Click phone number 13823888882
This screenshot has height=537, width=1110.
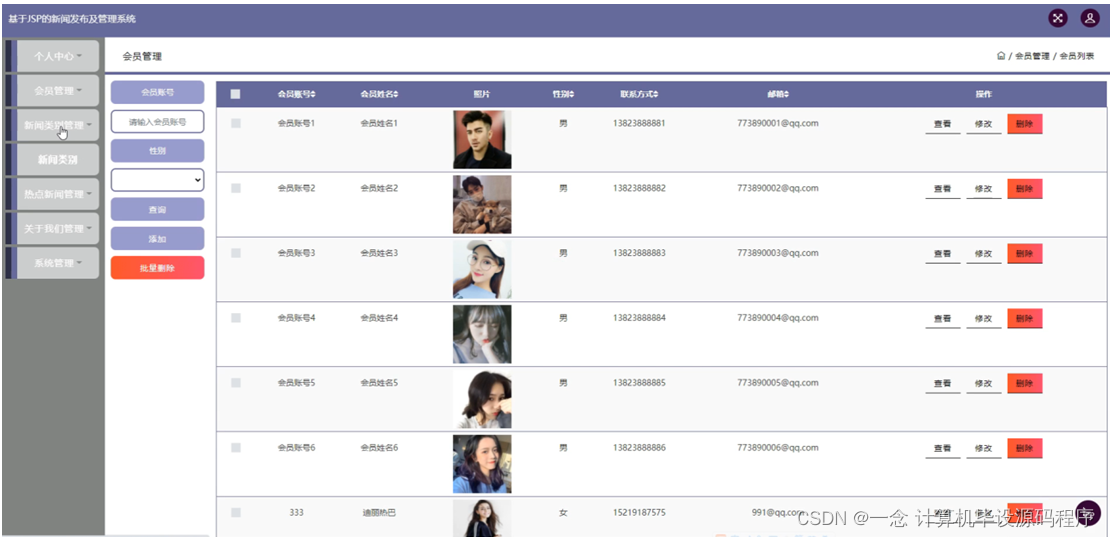tap(639, 188)
